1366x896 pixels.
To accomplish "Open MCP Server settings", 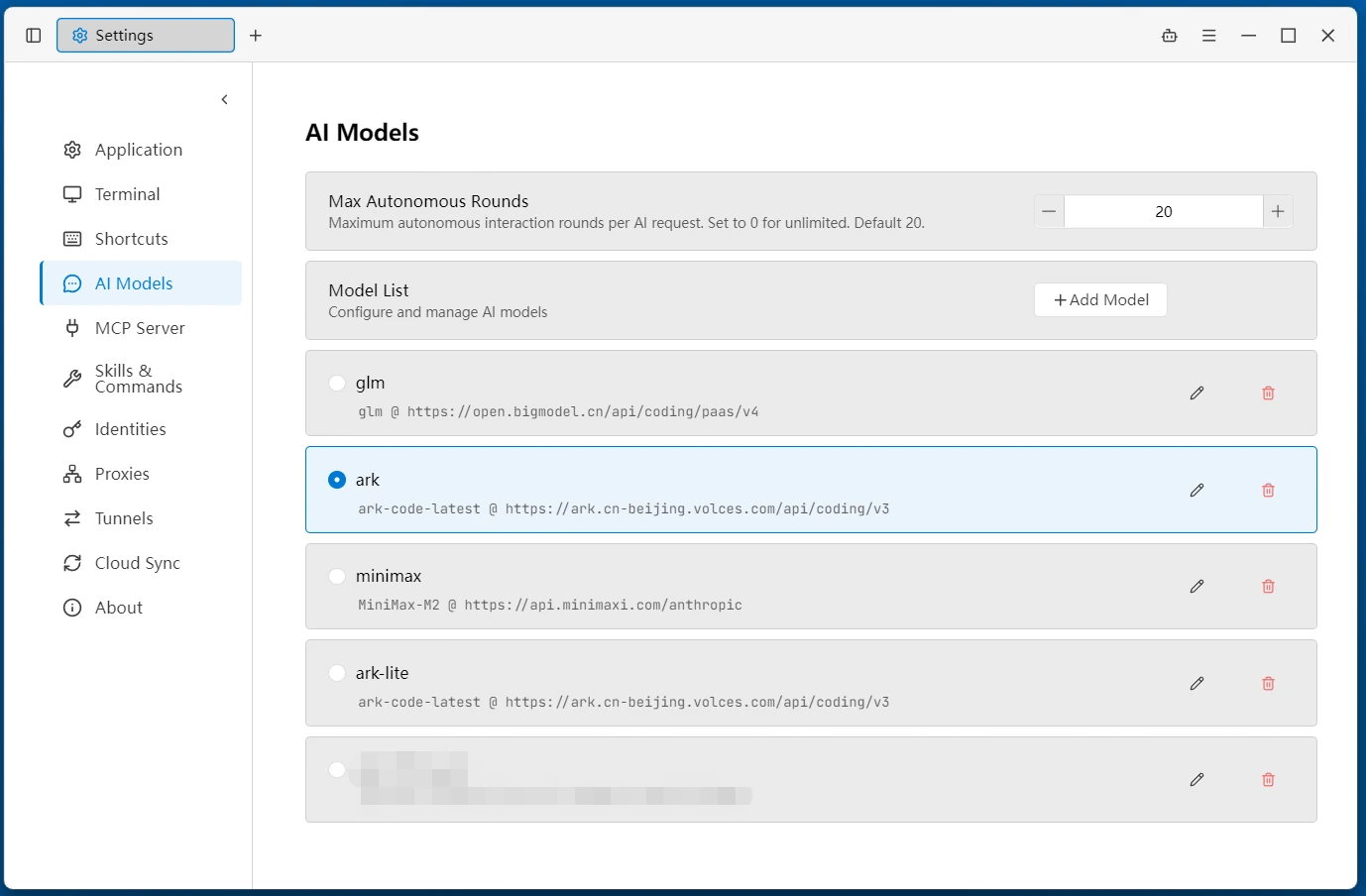I will coord(141,328).
